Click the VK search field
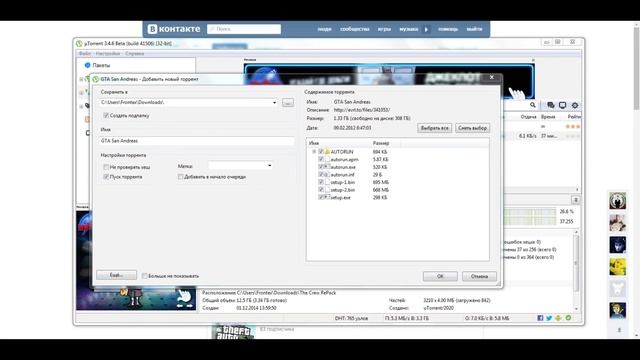Screen dimensions: 640x360 [x=244, y=29]
